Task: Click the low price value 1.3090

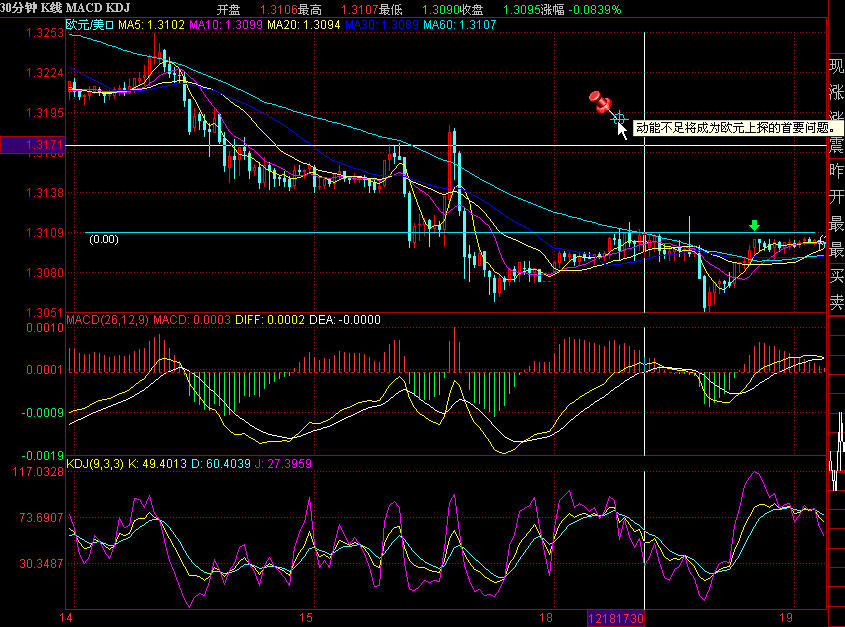Action: tap(439, 10)
